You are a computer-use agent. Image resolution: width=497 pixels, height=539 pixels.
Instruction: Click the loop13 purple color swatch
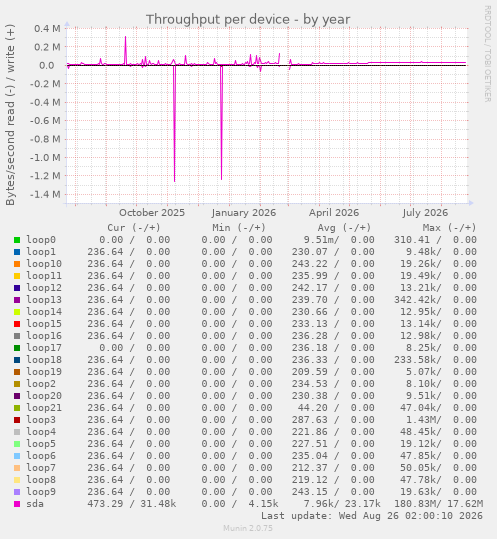point(17,300)
